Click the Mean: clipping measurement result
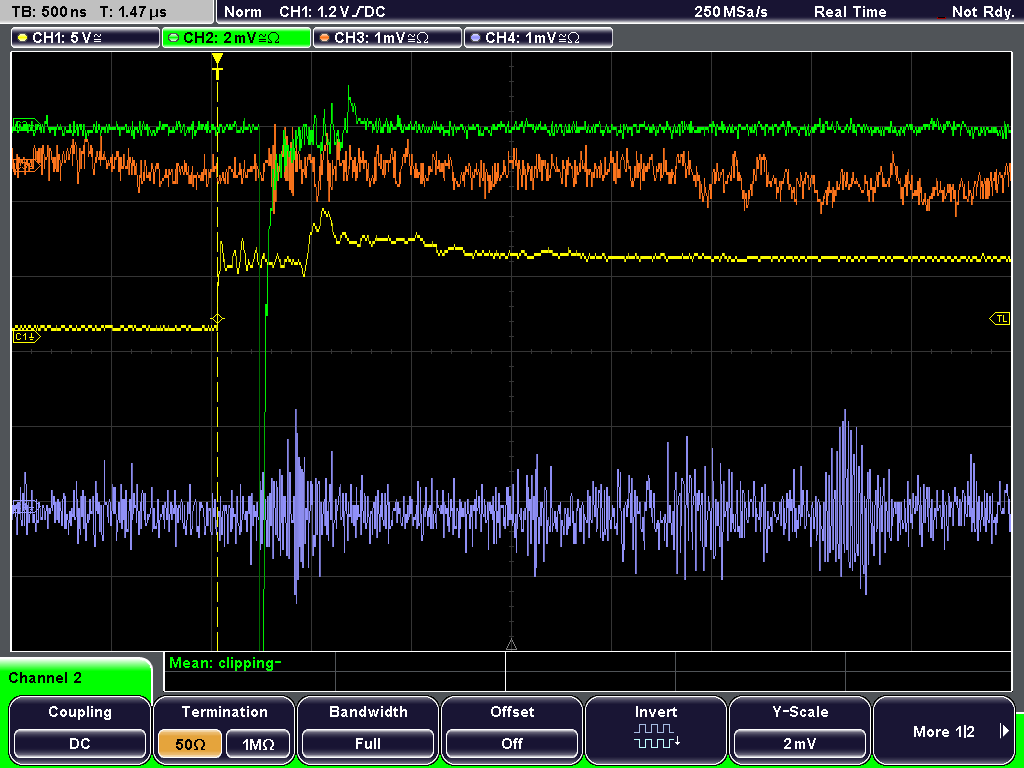Image resolution: width=1024 pixels, height=768 pixels. pos(225,663)
